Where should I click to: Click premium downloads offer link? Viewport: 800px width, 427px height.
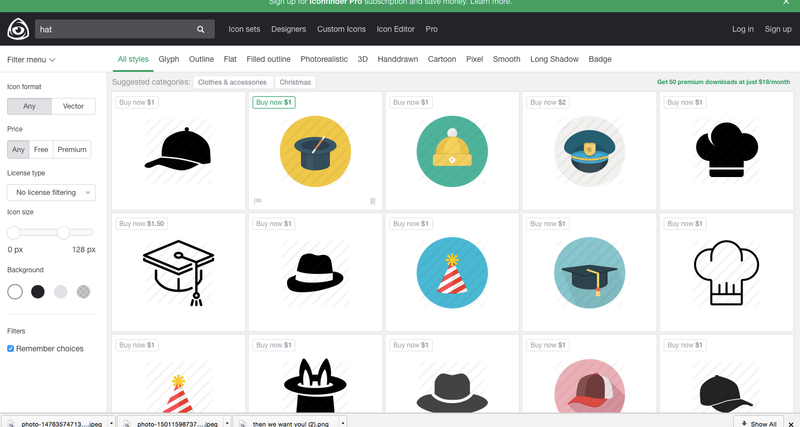723,82
